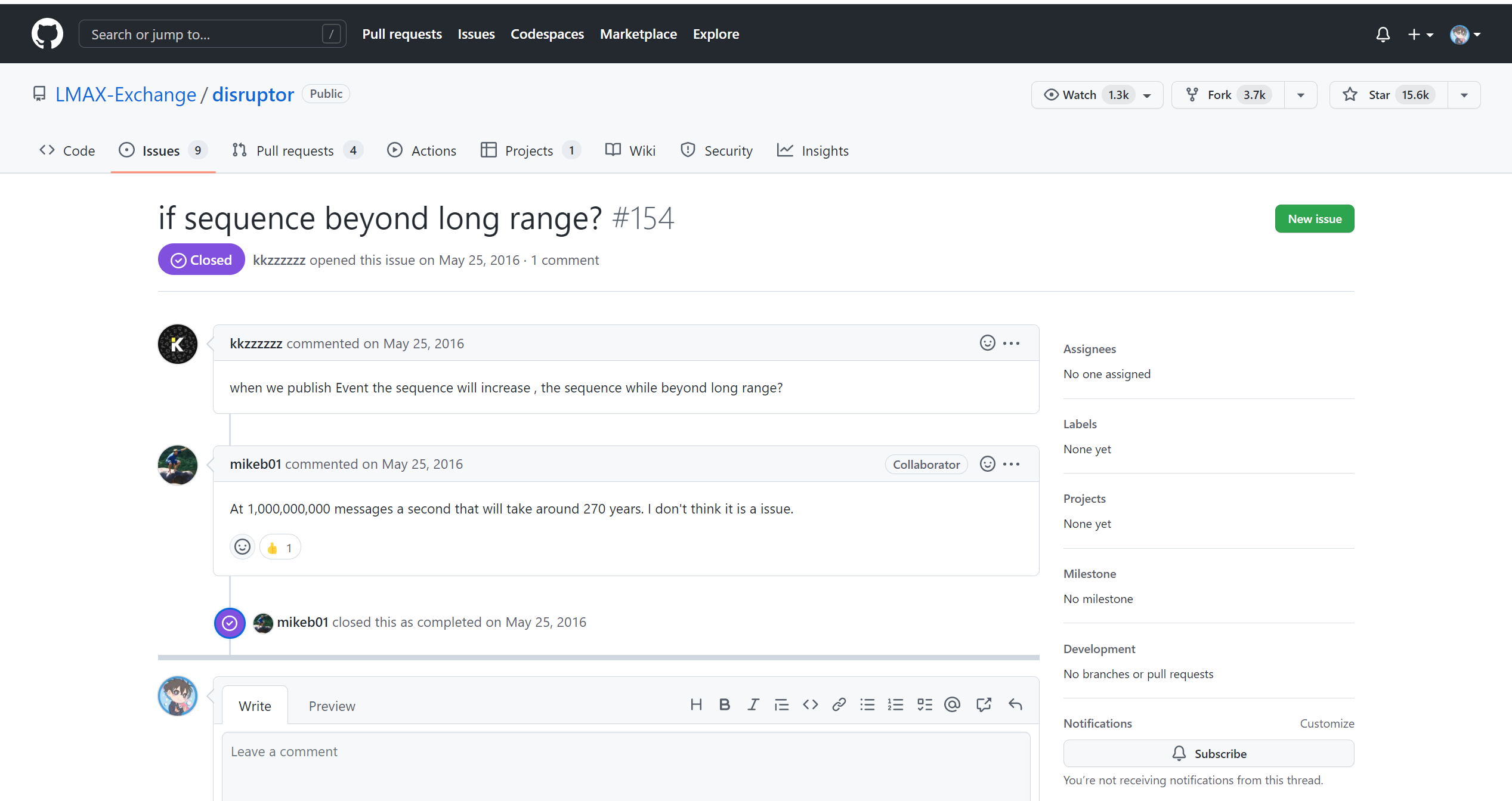Select the Write tab
Viewport: 1512px width, 801px height.
255,706
